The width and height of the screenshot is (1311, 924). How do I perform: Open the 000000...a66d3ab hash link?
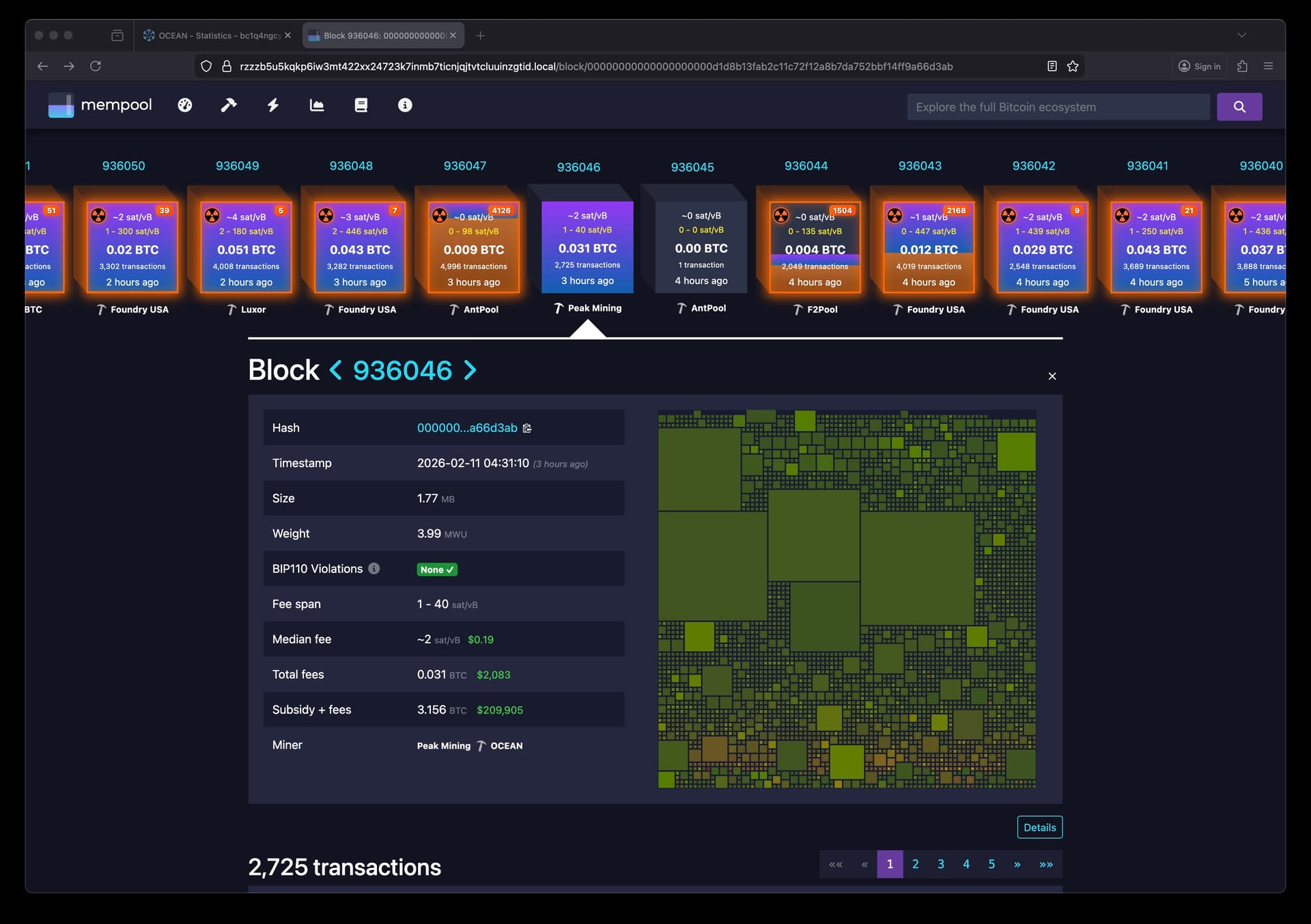[x=467, y=428]
